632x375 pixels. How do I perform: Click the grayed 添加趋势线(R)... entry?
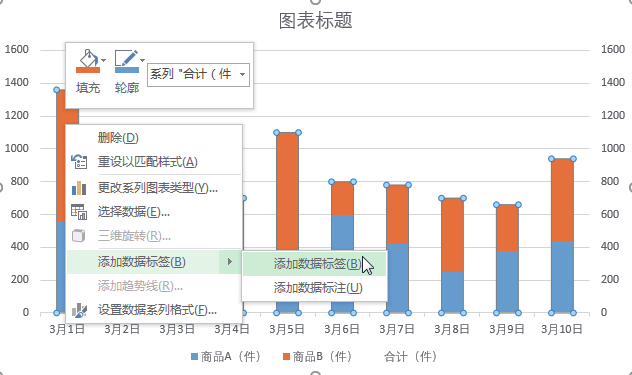pyautogui.click(x=154, y=286)
